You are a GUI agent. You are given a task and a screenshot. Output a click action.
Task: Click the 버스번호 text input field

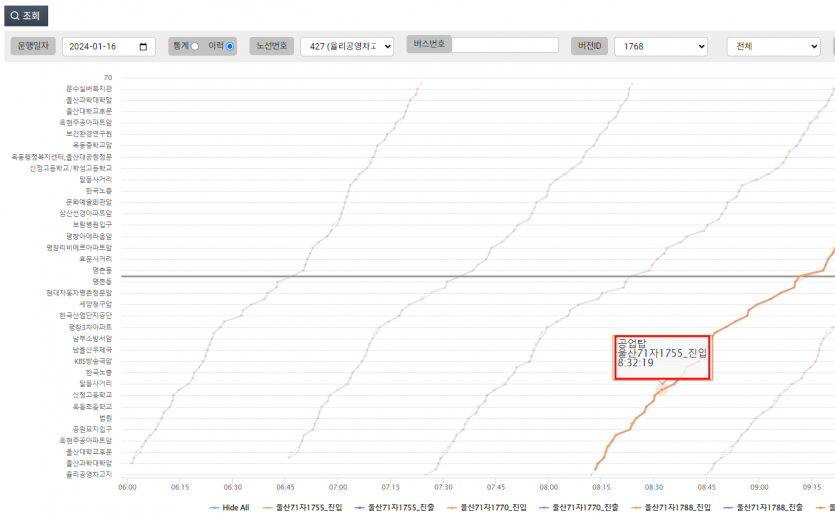pos(506,45)
